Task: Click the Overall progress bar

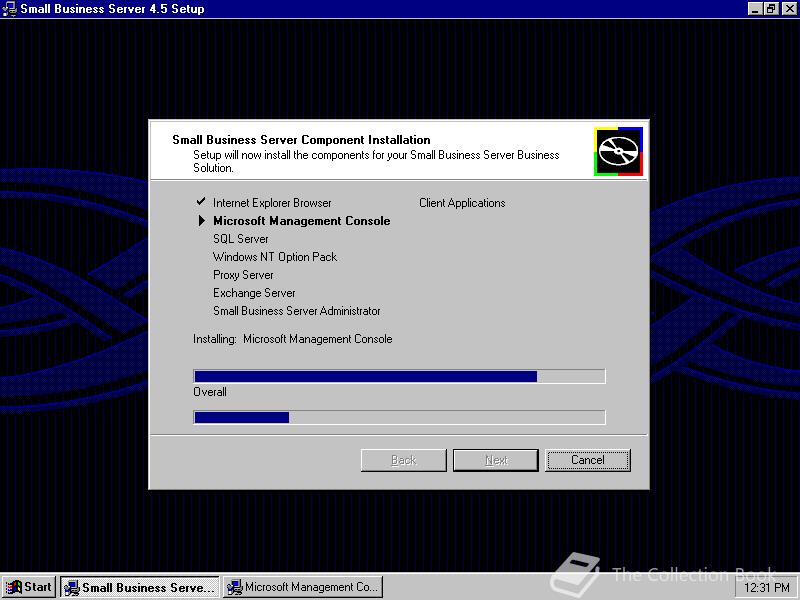Action: tap(399, 417)
